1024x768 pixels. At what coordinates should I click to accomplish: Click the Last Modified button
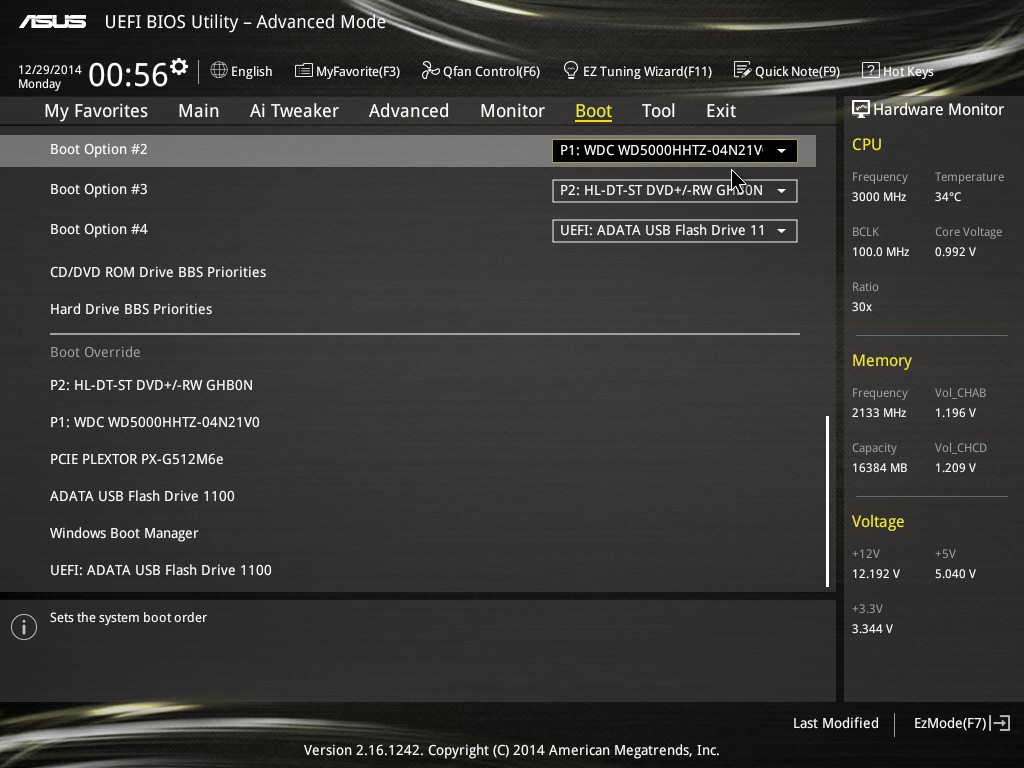[x=835, y=723]
